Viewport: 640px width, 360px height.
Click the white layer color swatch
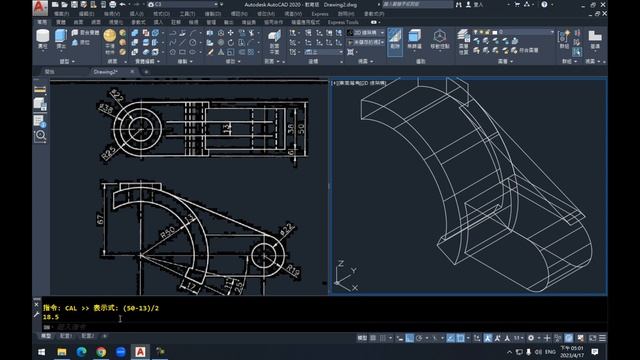pos(495,32)
